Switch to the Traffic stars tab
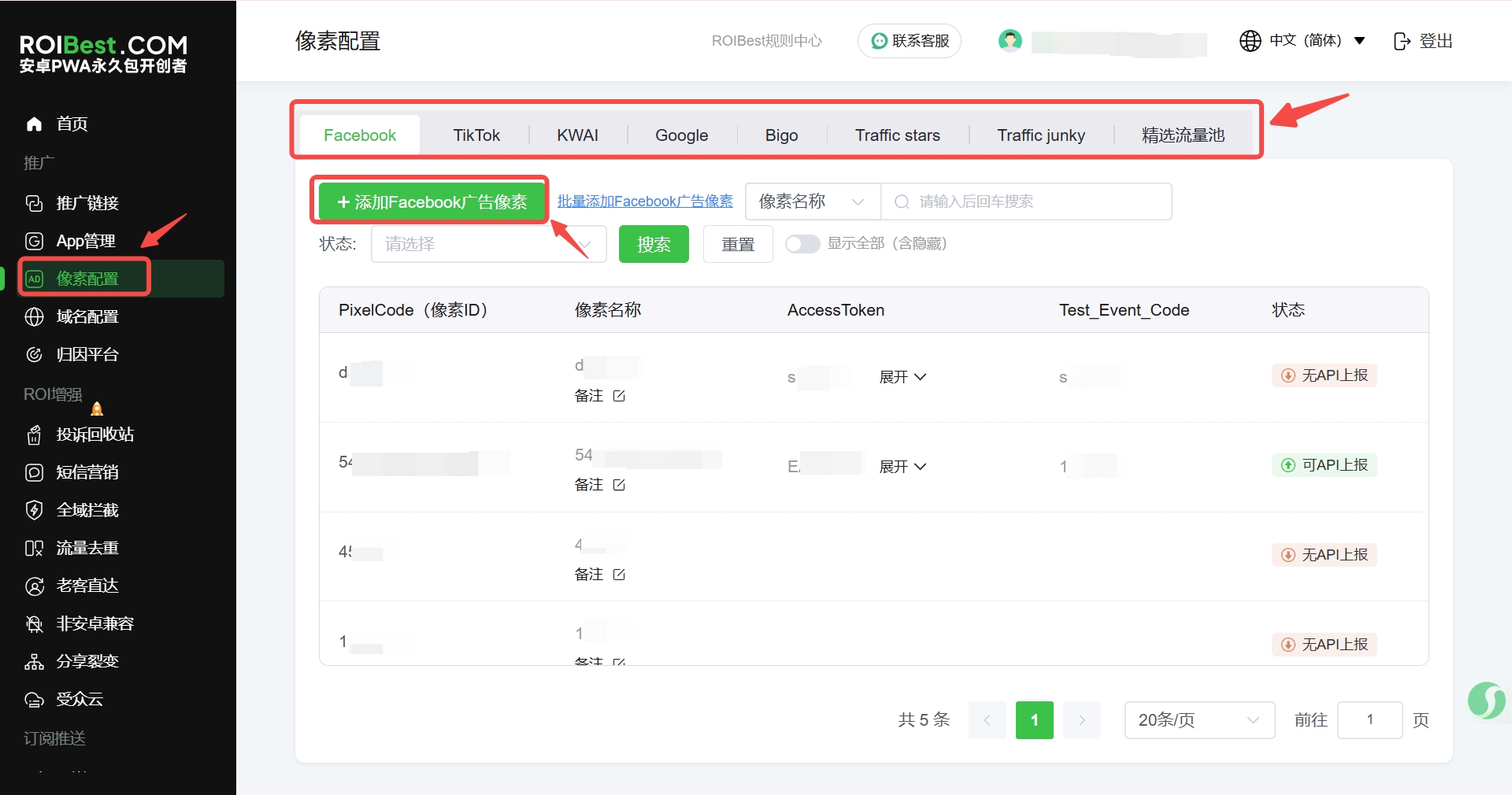Screen dimensions: 1512x795 coord(898,135)
